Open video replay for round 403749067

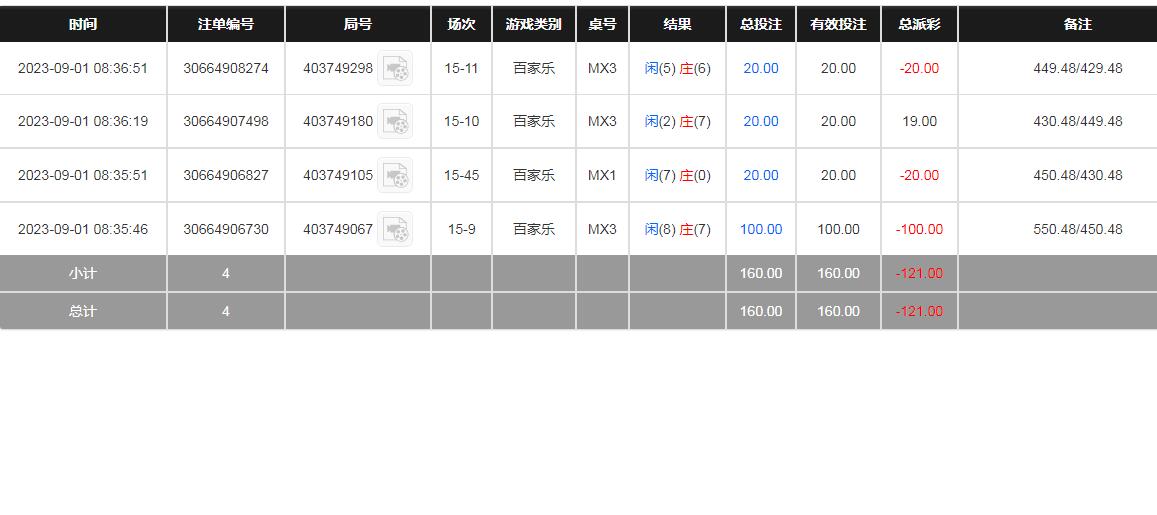tap(396, 230)
